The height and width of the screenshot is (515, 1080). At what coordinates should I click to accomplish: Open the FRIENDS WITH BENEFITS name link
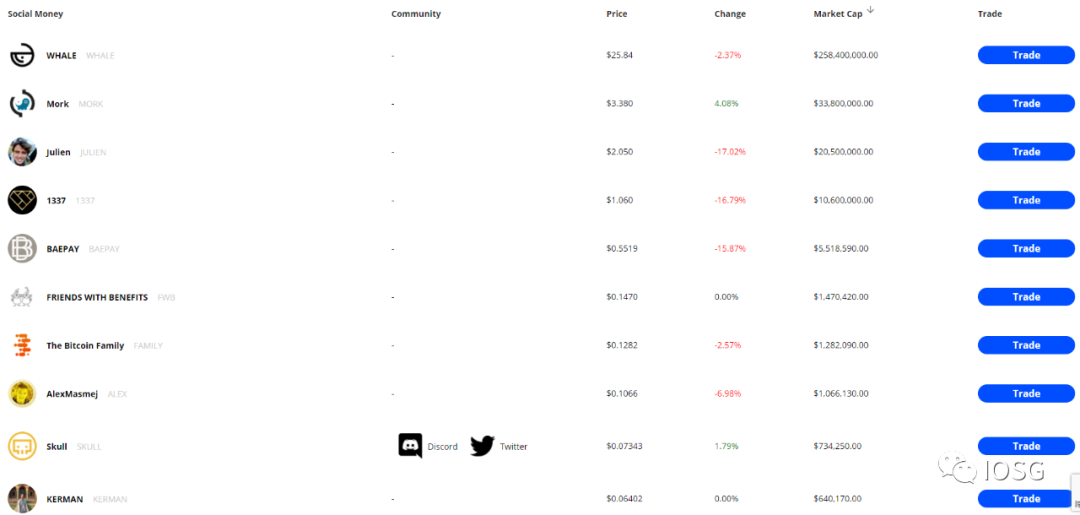tap(97, 297)
